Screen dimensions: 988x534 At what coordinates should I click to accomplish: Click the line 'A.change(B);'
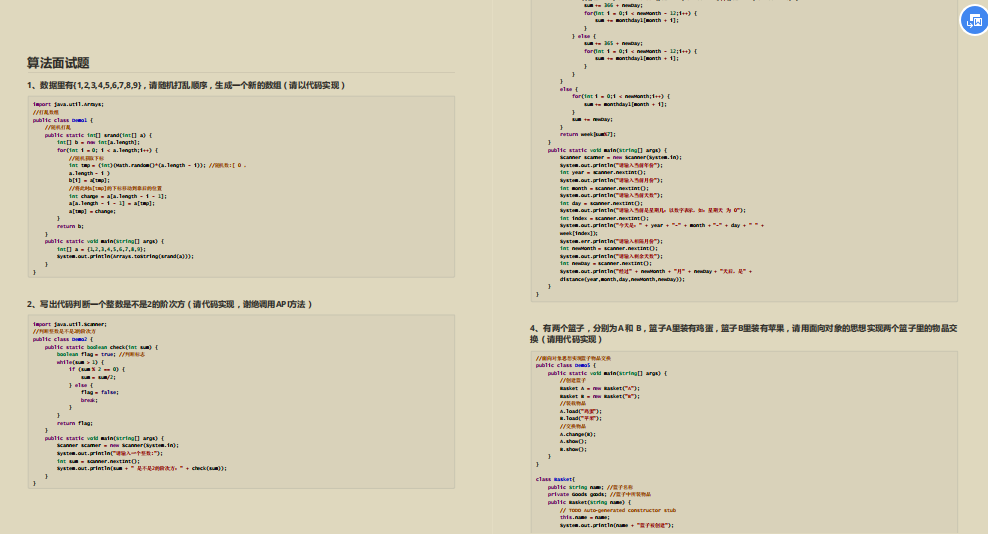577,434
